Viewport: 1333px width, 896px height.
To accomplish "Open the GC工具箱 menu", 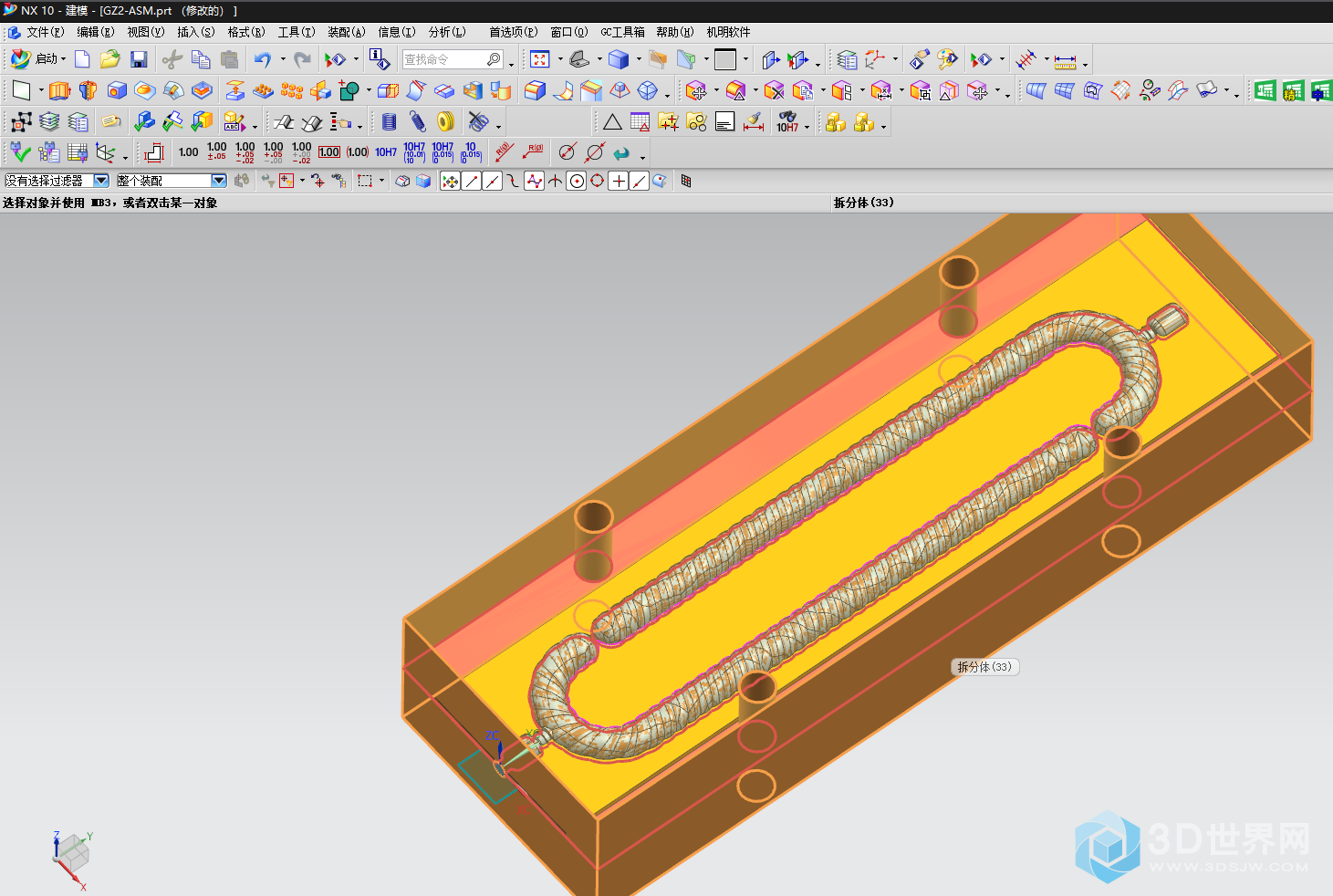I will pos(622,32).
